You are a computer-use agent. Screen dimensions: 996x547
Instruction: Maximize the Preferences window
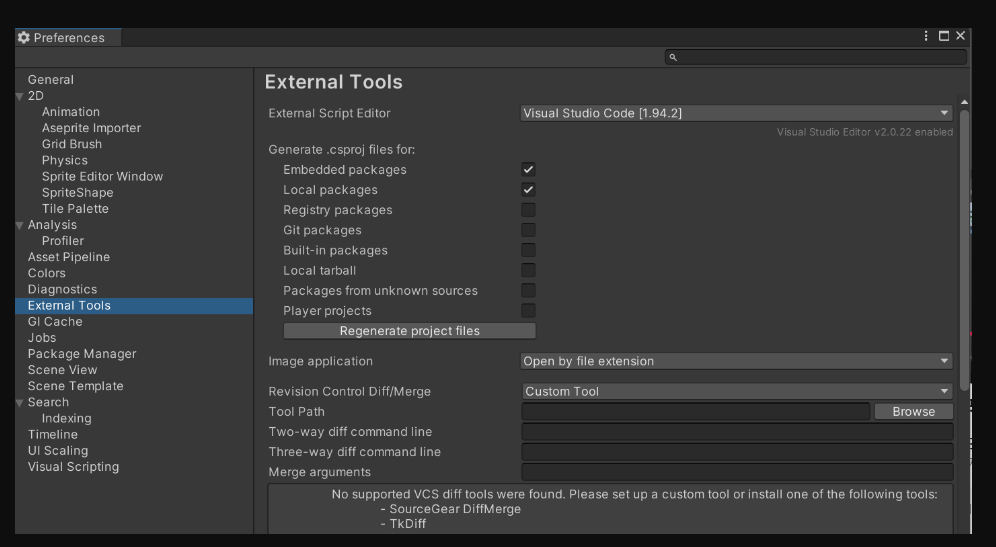click(x=944, y=36)
